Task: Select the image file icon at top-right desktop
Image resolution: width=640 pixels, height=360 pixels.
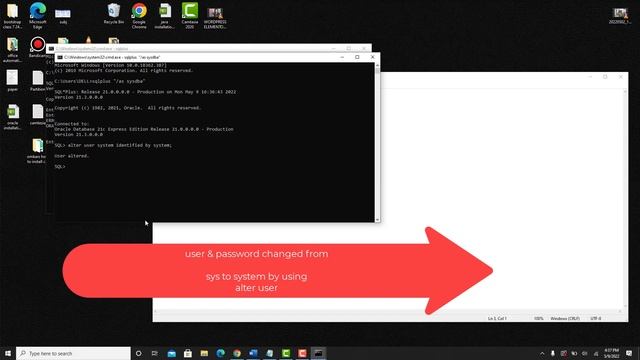Action: (620, 16)
